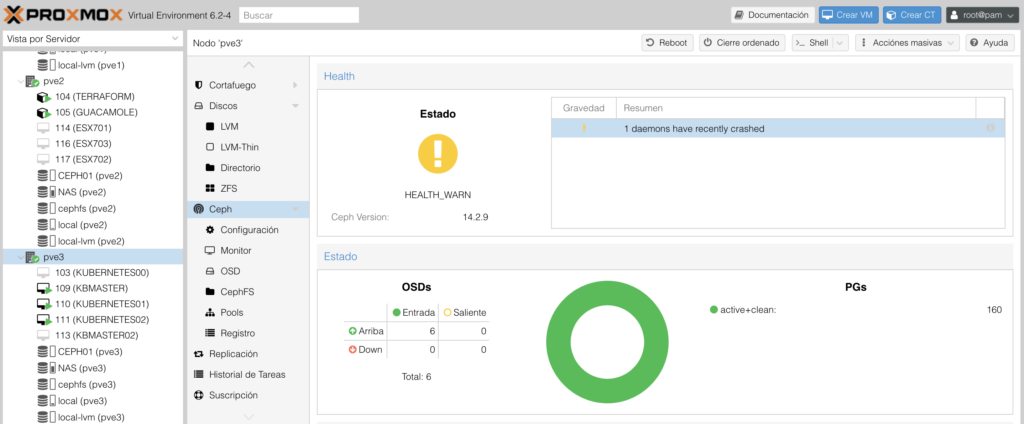This screenshot has width=1024, height=424.
Task: Click the info icon on crash warning row
Action: point(990,129)
